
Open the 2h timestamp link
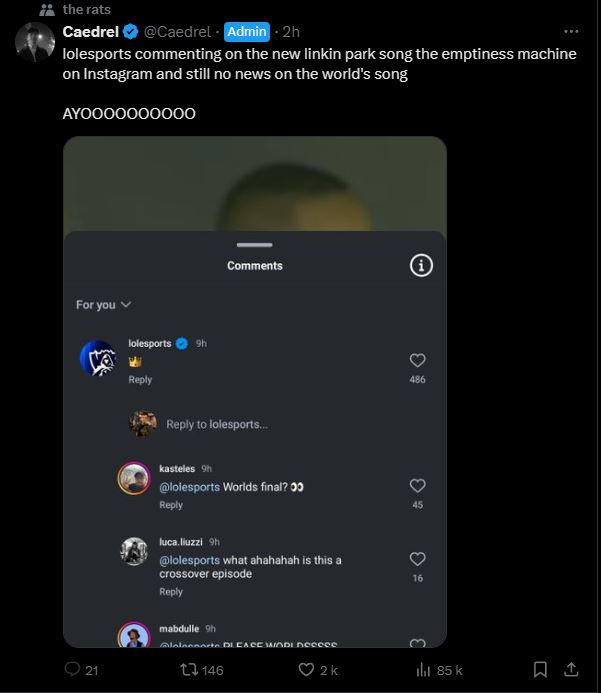coord(291,31)
